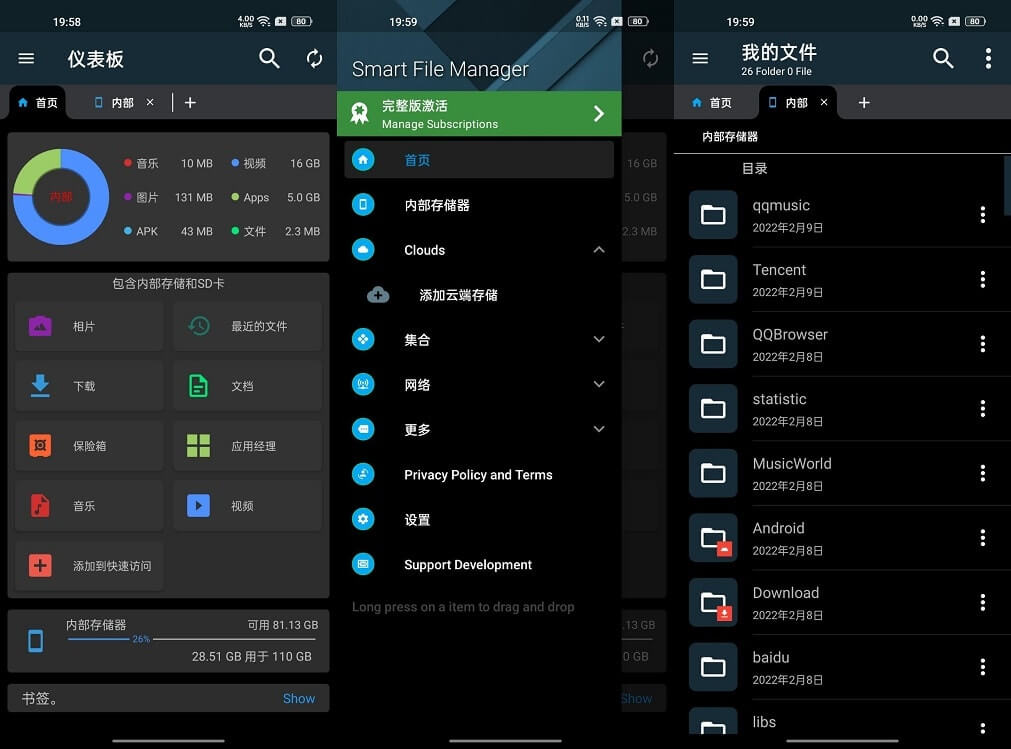The image size is (1011, 749).
Task: Open options menu for QQBrowser folder
Action: click(x=982, y=344)
